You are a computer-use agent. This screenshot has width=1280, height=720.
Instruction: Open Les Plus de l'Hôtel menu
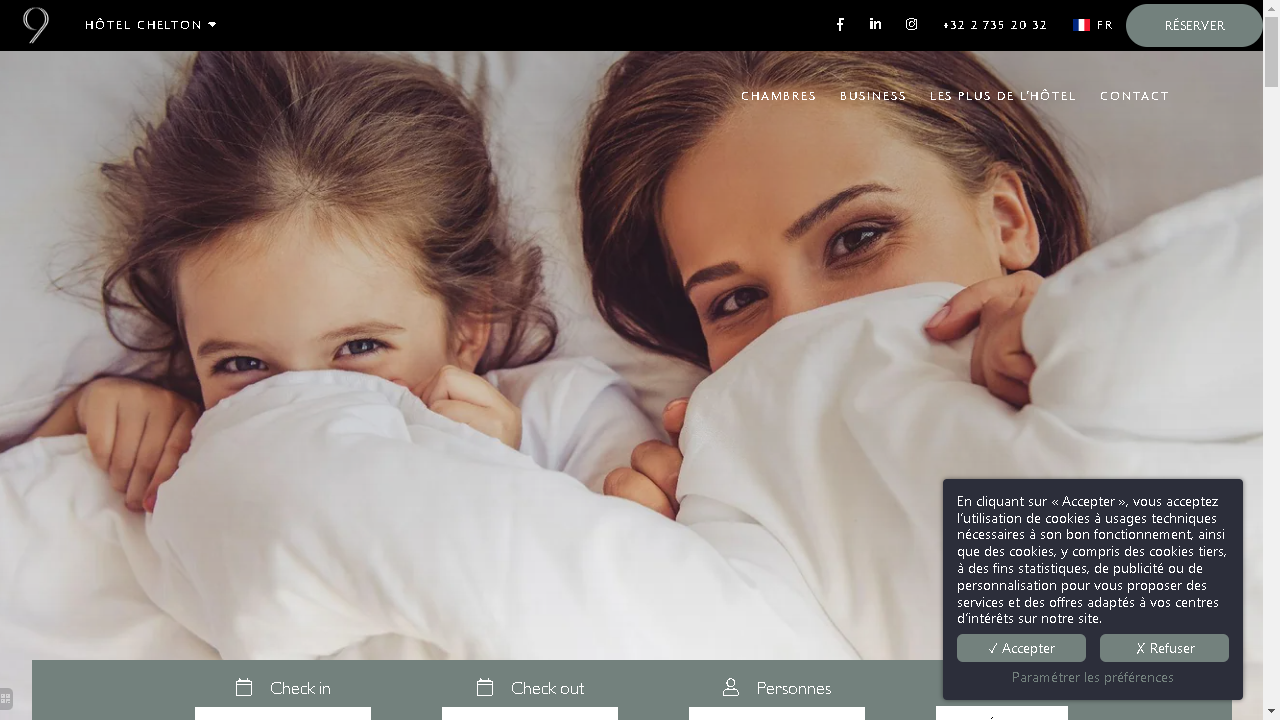[x=1003, y=96]
